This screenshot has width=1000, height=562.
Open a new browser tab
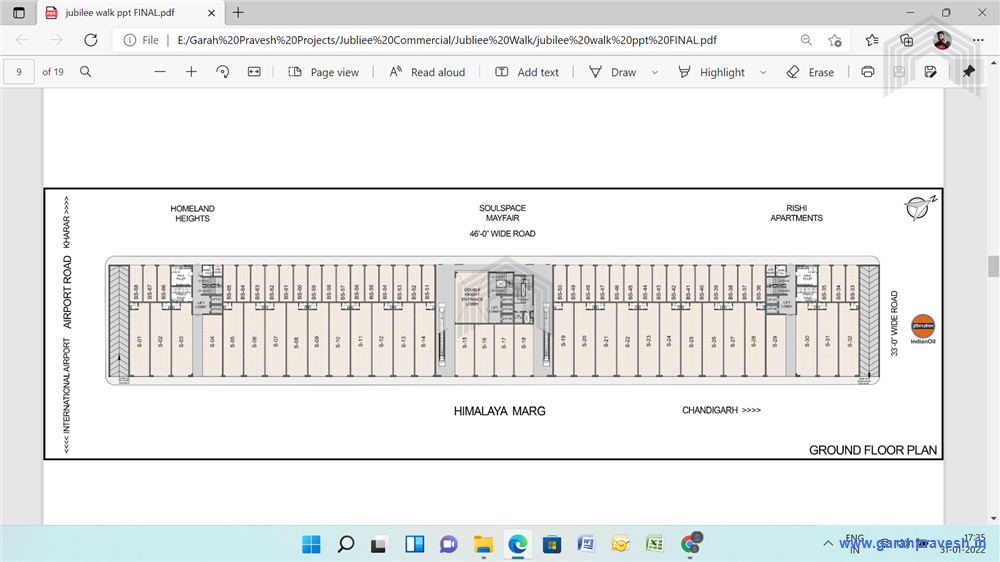click(x=238, y=13)
